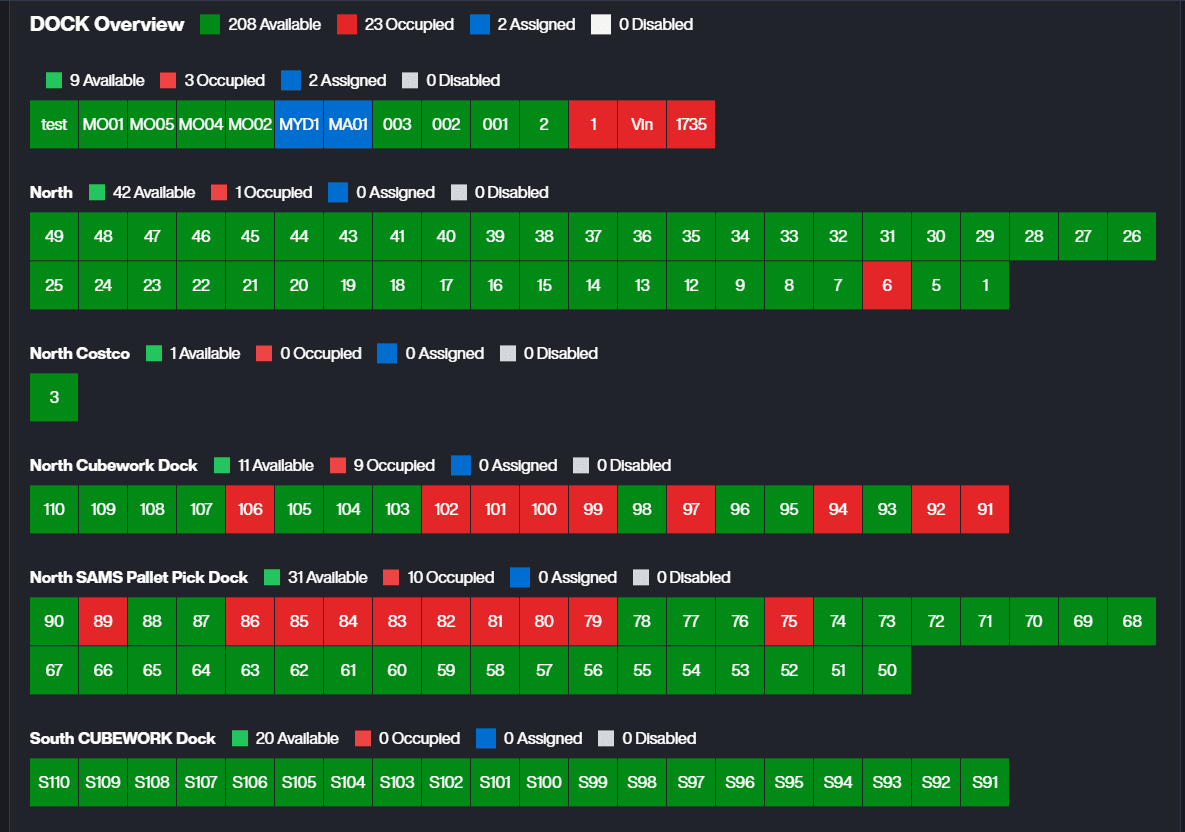
Task: Select occupied dock 106 in North Cubework Dock
Action: click(x=250, y=509)
